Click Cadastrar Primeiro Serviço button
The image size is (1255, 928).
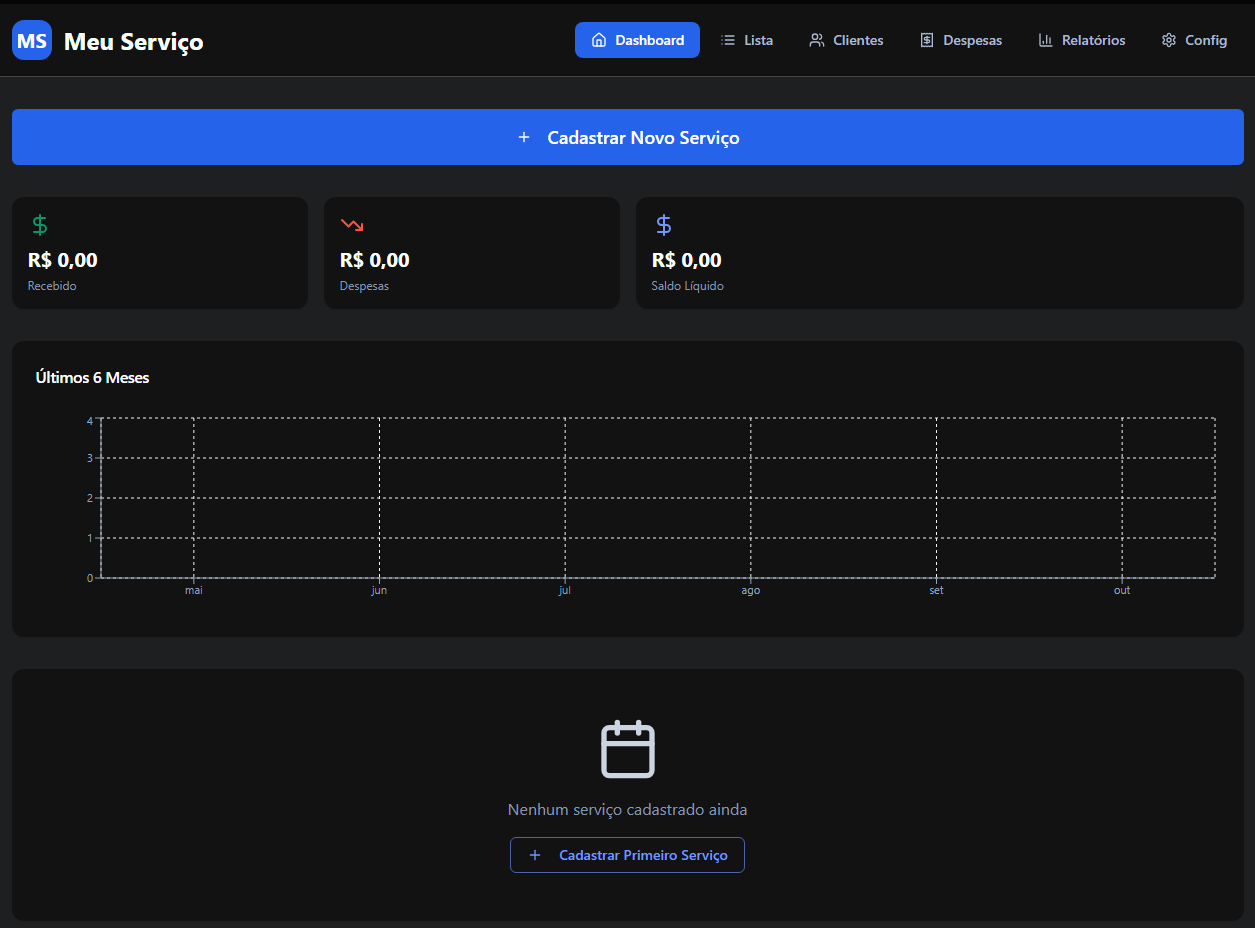[627, 855]
